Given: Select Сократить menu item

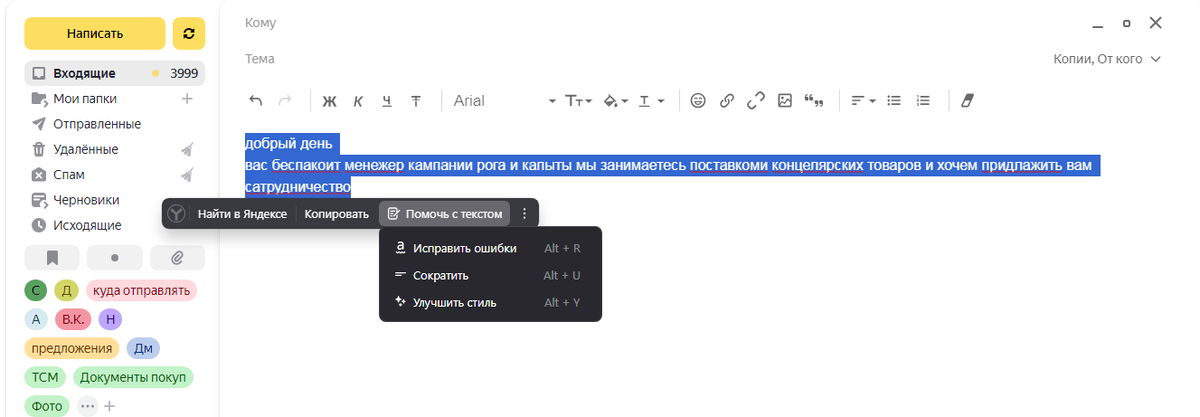Looking at the screenshot, I should 490,275.
